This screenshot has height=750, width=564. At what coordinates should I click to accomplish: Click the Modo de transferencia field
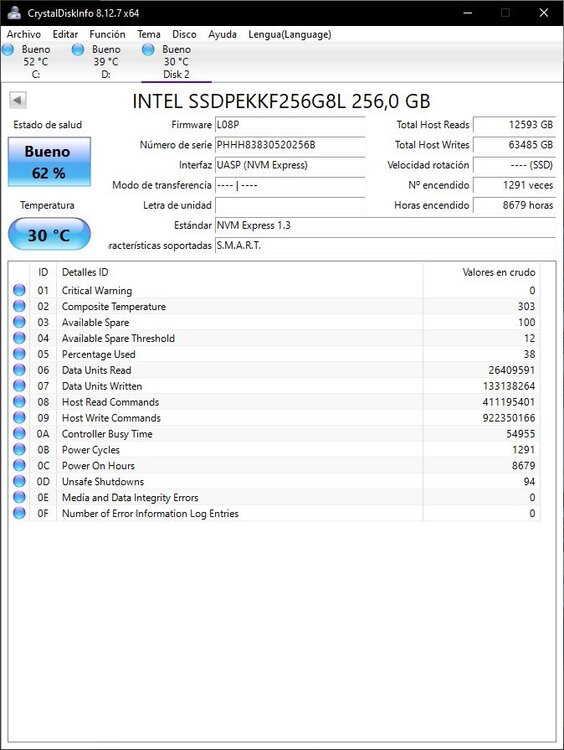click(290, 185)
